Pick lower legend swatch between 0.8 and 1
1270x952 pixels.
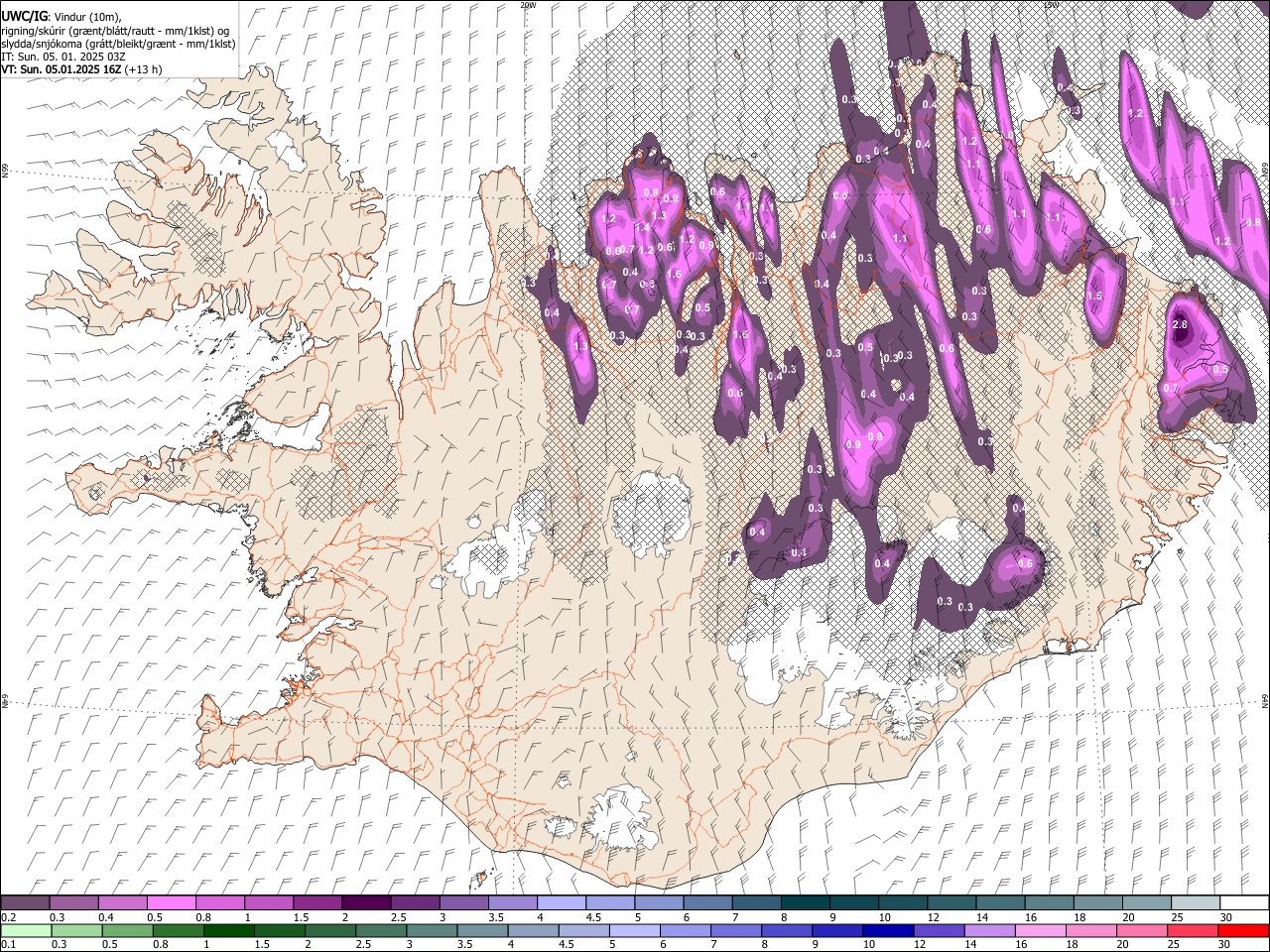(x=178, y=930)
